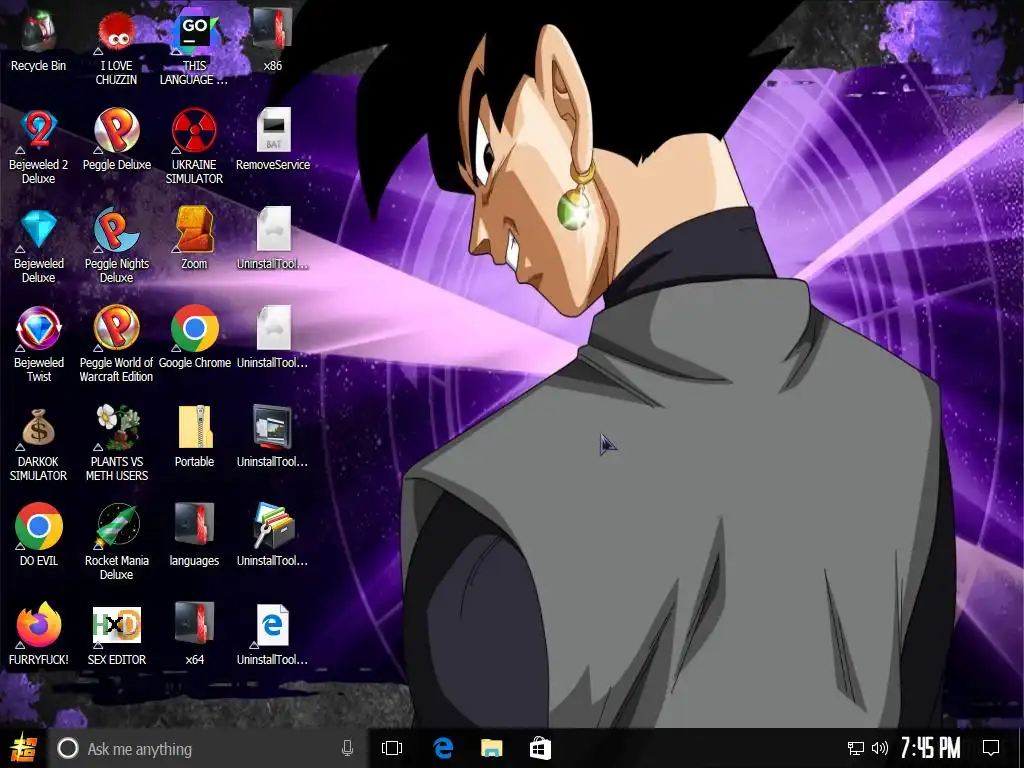Focus the Ask me anything search box
Screen dimensions: 1024x768
(x=207, y=748)
